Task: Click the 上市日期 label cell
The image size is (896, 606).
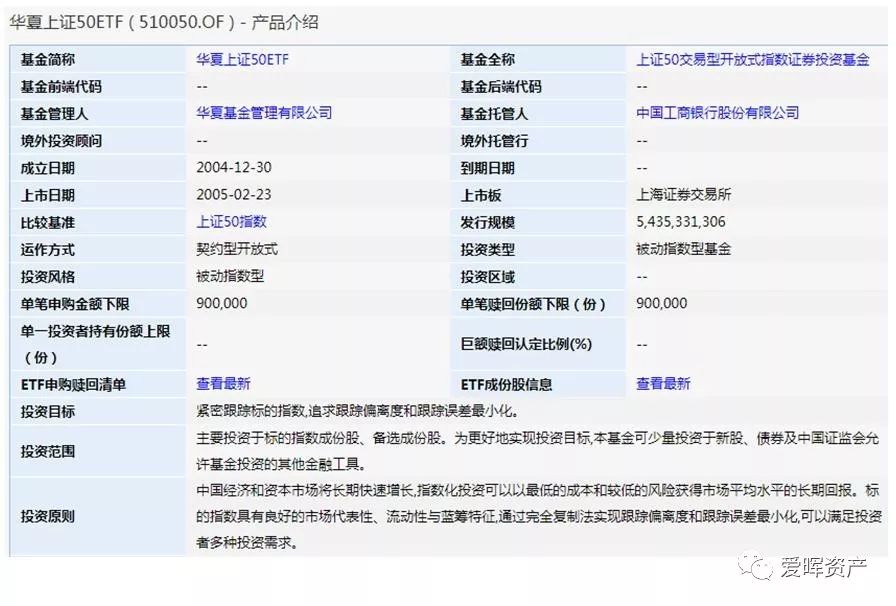Action: pos(98,195)
